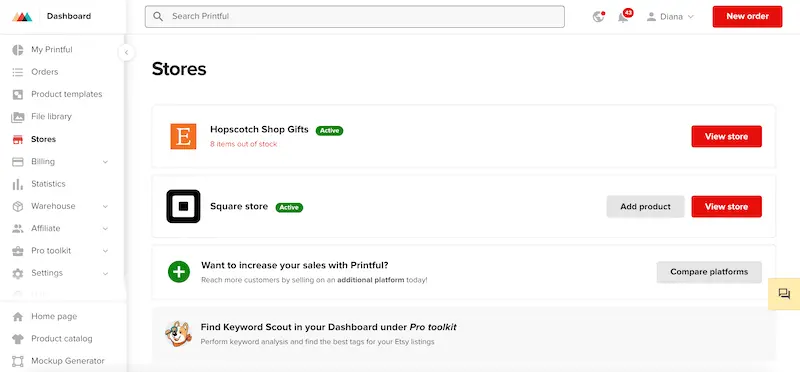Click the Orders list icon
This screenshot has width=800, height=372.
tap(18, 72)
